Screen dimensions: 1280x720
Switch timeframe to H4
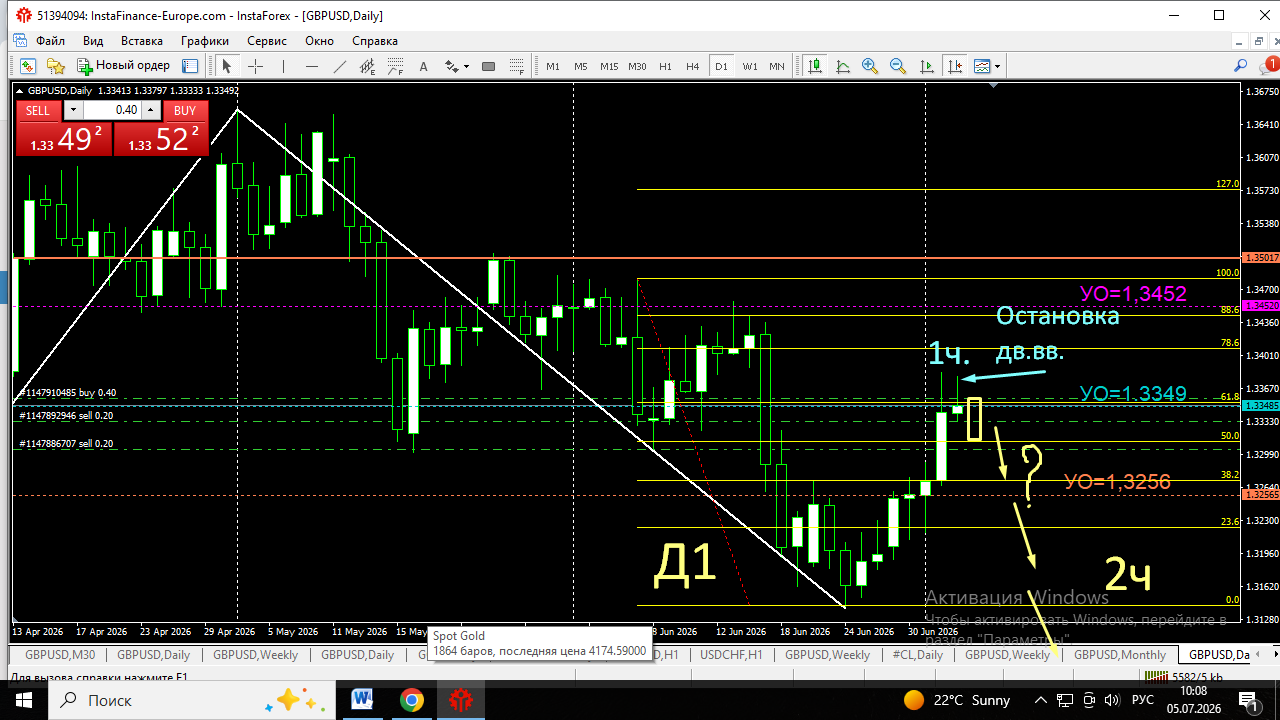693,66
